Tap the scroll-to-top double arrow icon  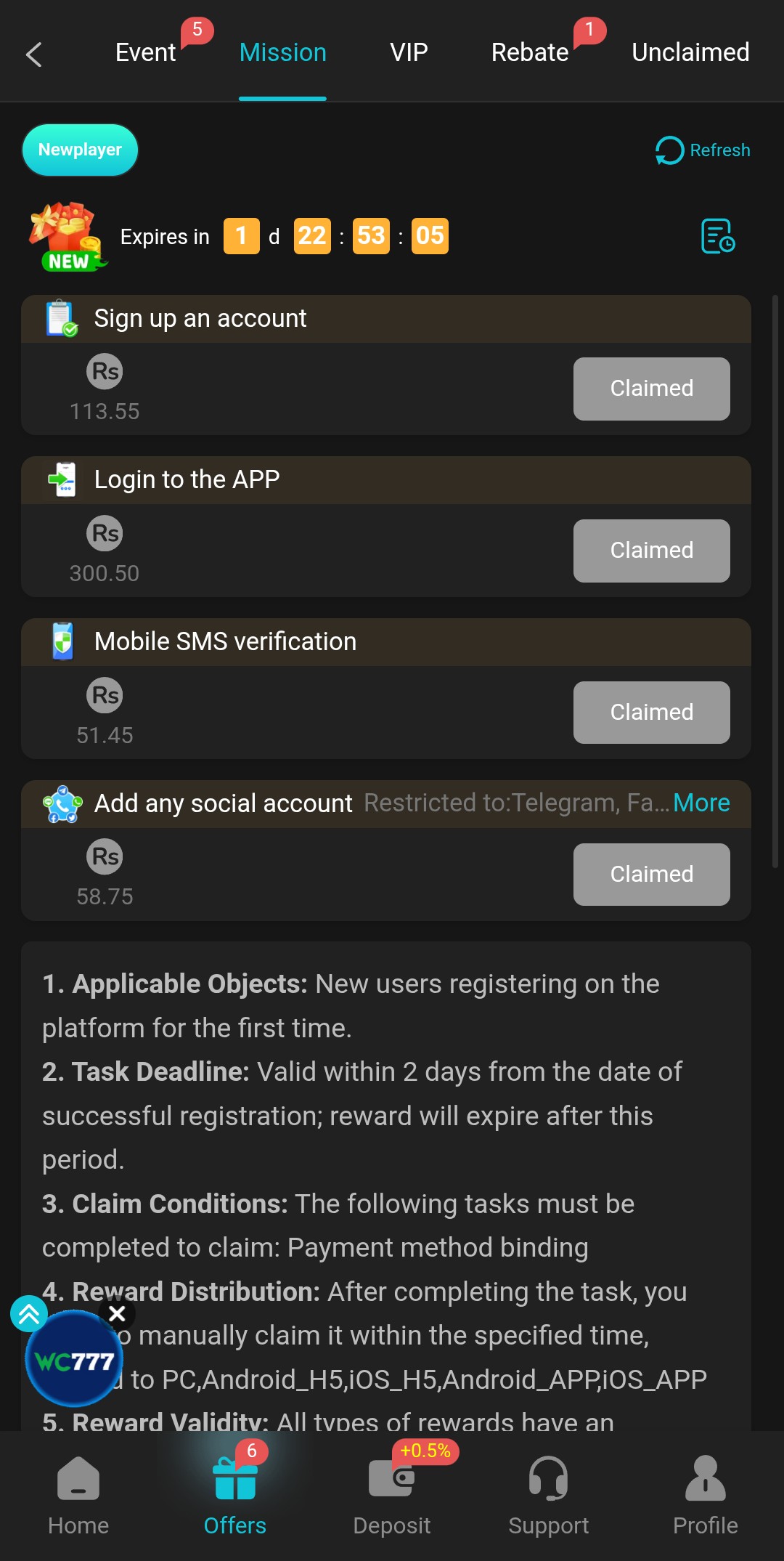[x=29, y=1313]
